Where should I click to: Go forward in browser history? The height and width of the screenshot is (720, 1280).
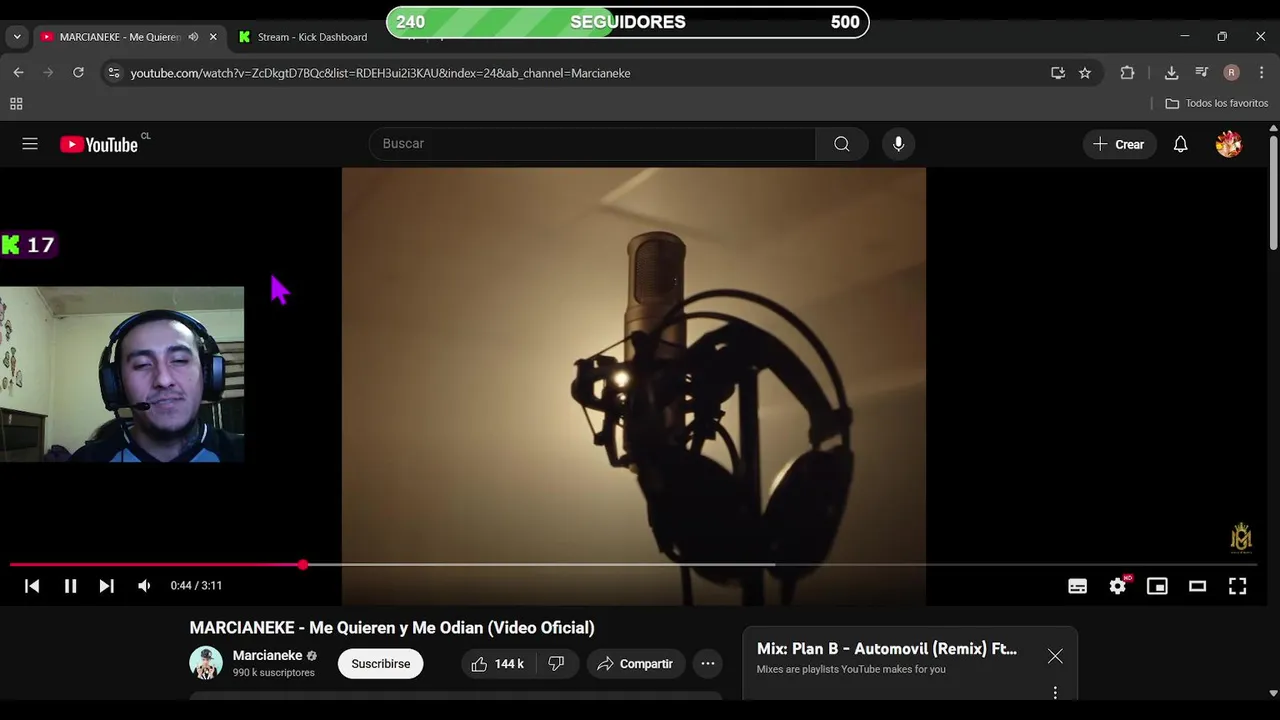tap(48, 73)
